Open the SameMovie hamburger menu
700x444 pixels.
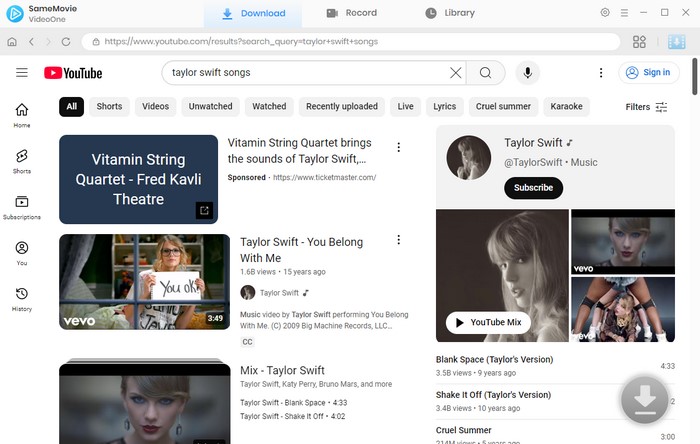(624, 13)
